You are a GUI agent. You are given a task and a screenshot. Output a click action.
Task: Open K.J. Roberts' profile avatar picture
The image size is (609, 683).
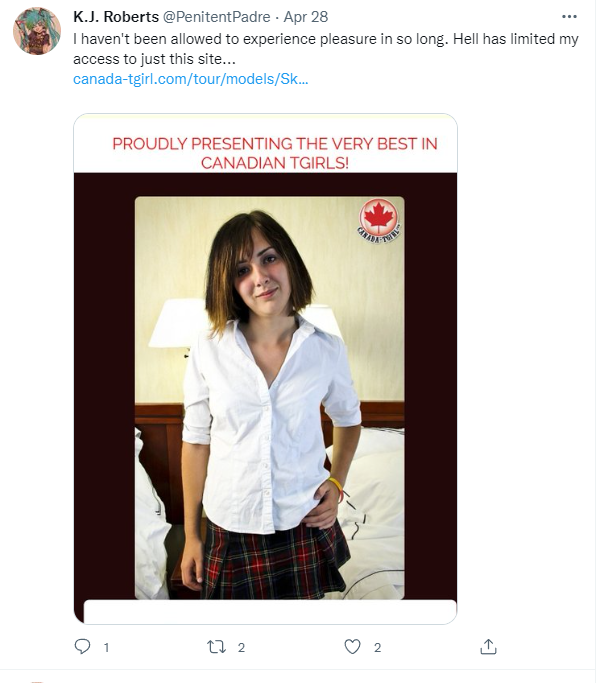(x=37, y=31)
